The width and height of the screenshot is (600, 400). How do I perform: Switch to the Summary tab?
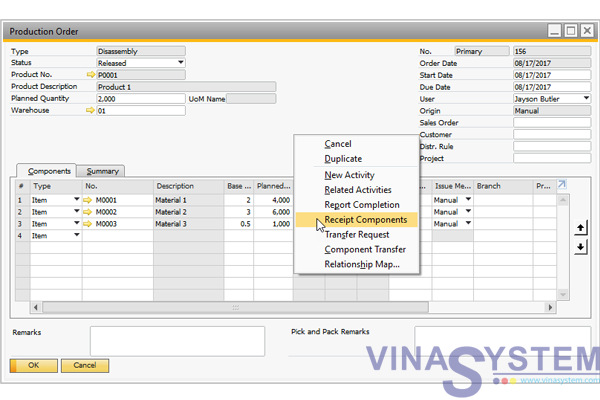pos(103,171)
